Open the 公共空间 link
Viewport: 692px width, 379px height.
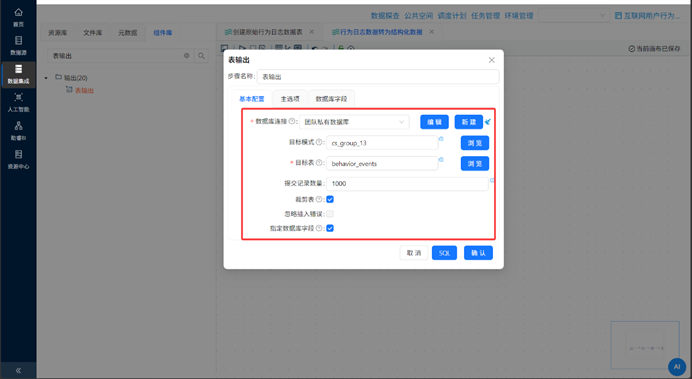click(418, 15)
